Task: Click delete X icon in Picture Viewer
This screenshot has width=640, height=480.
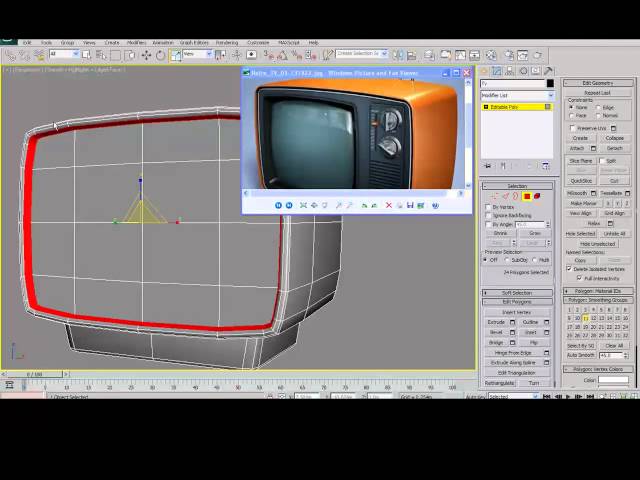Action: point(389,205)
